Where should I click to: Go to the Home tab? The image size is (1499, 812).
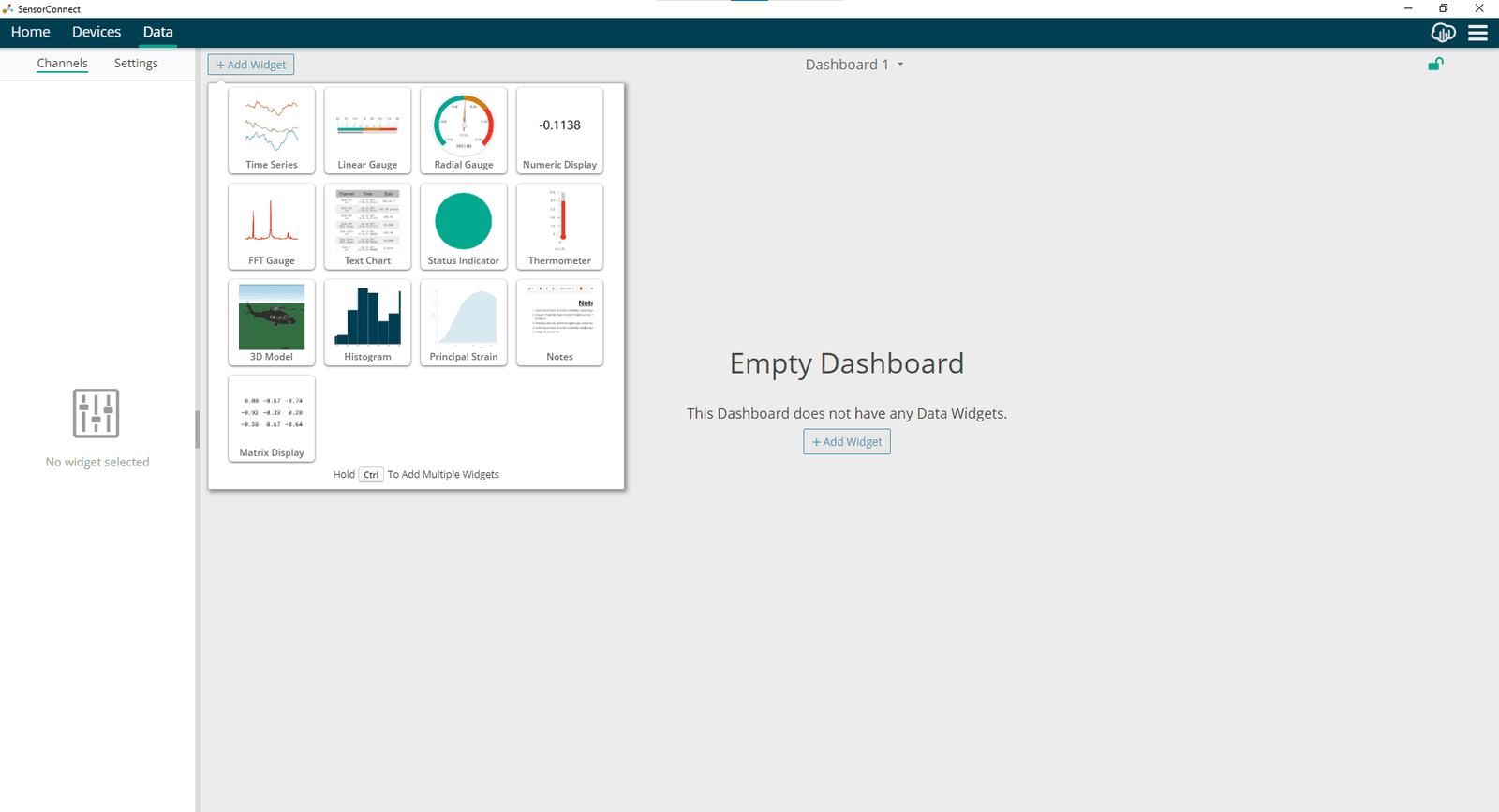[31, 32]
